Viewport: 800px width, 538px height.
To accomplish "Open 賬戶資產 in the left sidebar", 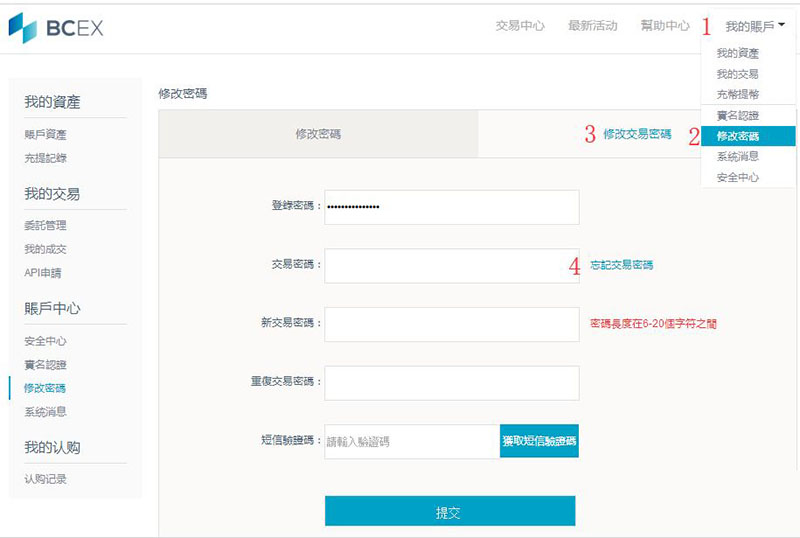I will [46, 134].
